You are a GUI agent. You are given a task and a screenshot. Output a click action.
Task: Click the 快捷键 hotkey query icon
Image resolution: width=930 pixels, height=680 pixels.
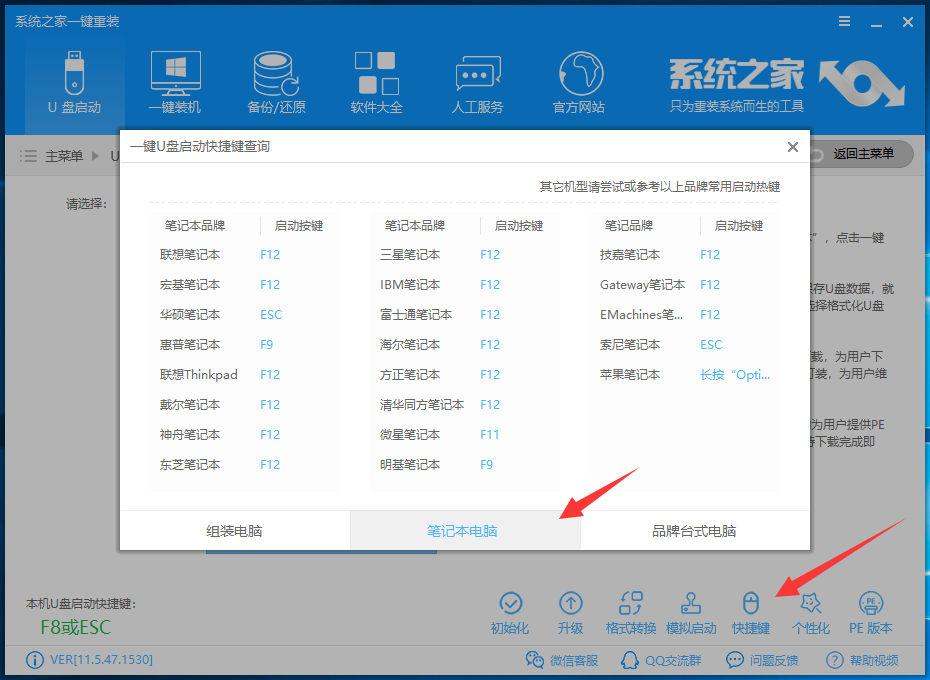pos(751,610)
